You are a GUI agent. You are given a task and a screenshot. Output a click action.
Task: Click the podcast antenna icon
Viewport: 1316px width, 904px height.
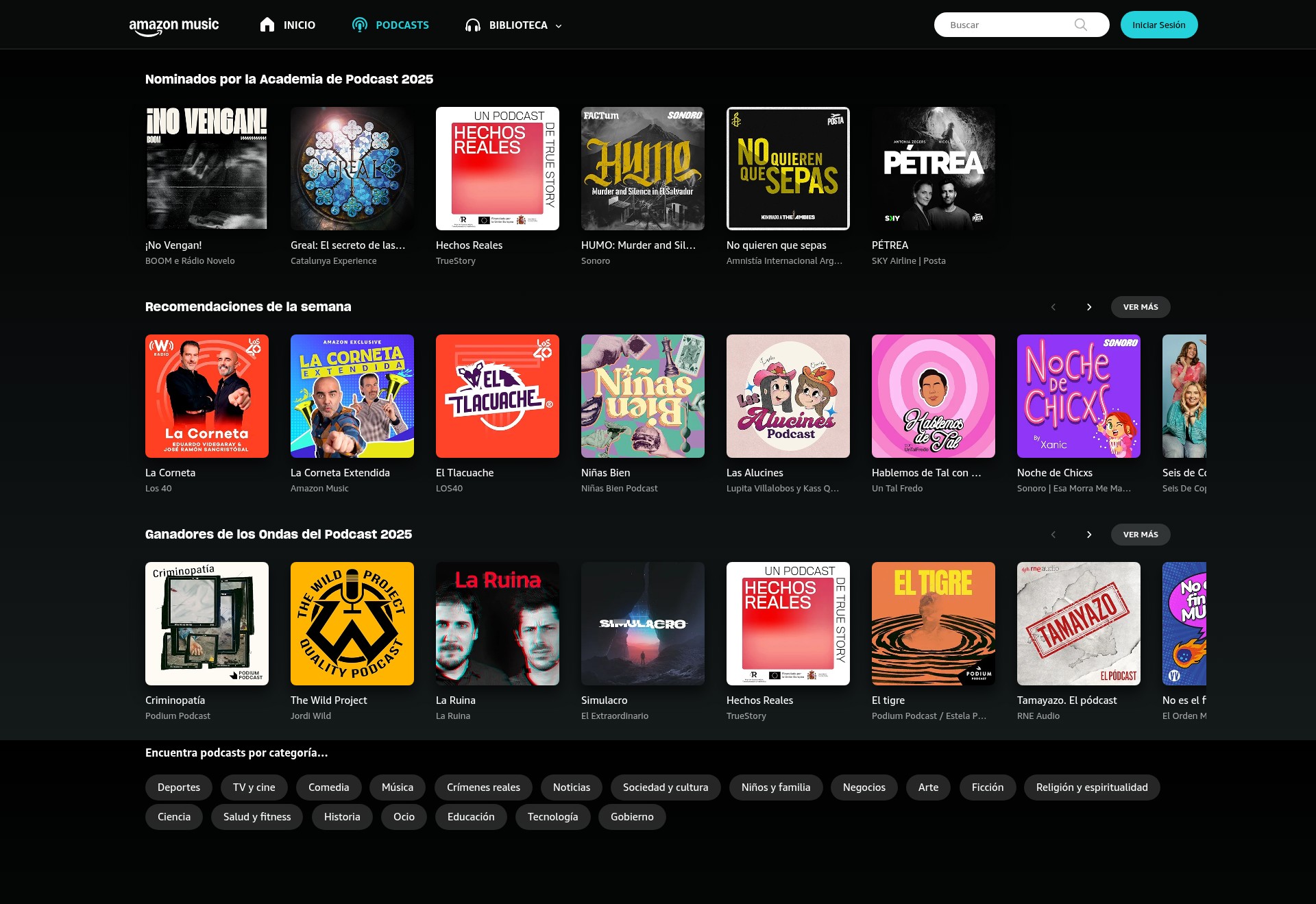click(x=360, y=25)
